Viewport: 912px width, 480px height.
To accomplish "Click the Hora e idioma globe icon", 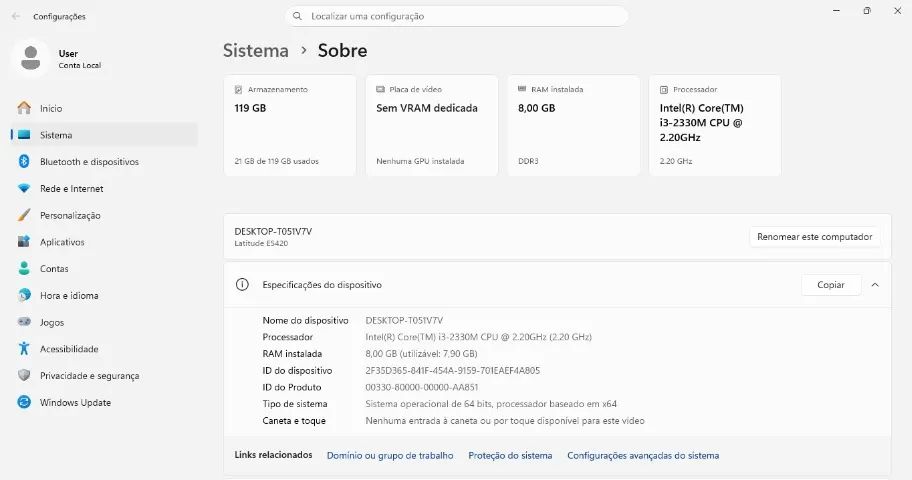I will (24, 295).
